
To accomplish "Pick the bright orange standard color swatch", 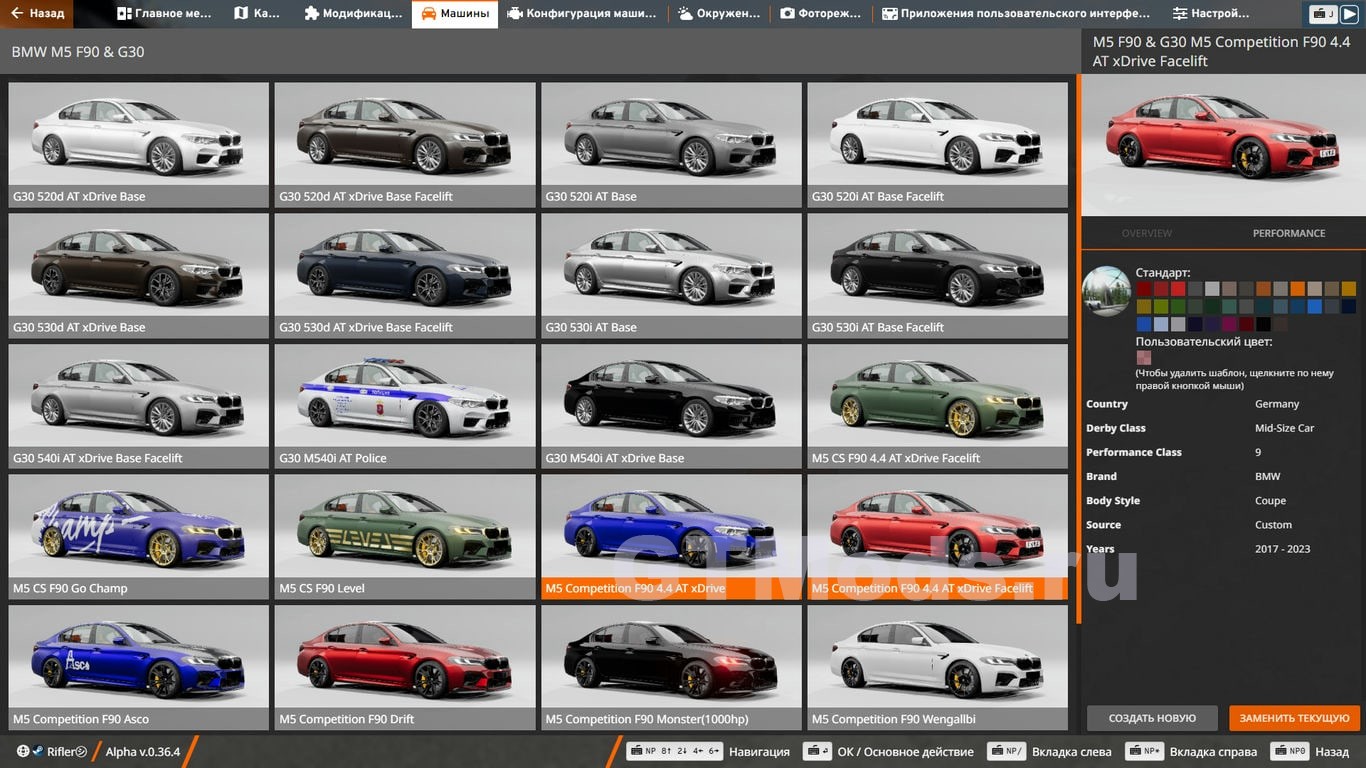I will click(1297, 289).
